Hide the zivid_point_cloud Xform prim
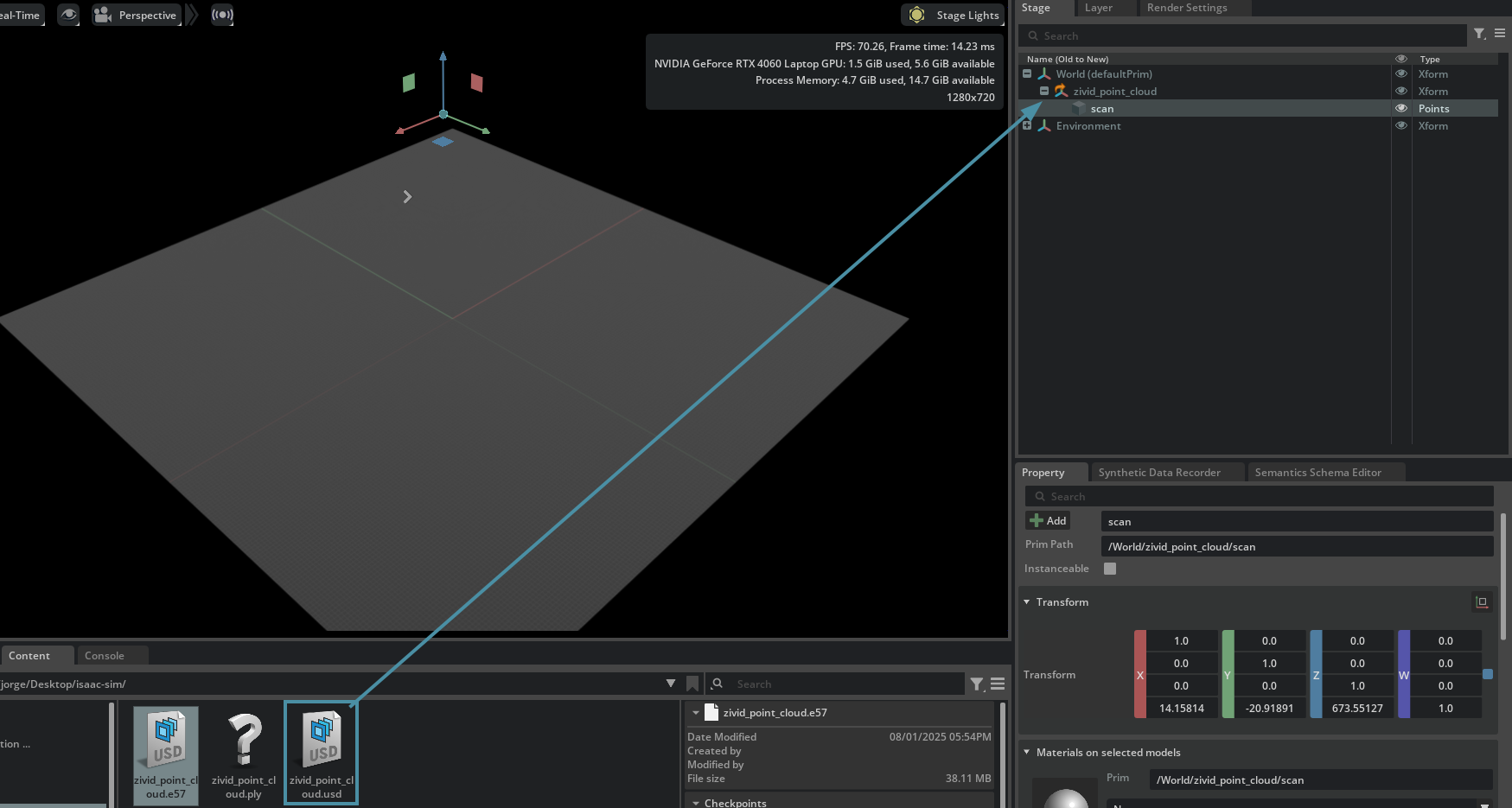 click(x=1401, y=91)
